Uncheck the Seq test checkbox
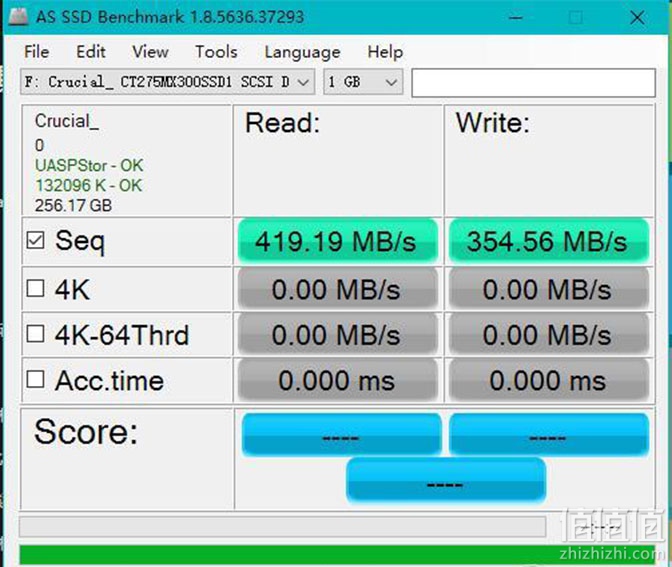This screenshot has height=567, width=672. pyautogui.click(x=35, y=240)
